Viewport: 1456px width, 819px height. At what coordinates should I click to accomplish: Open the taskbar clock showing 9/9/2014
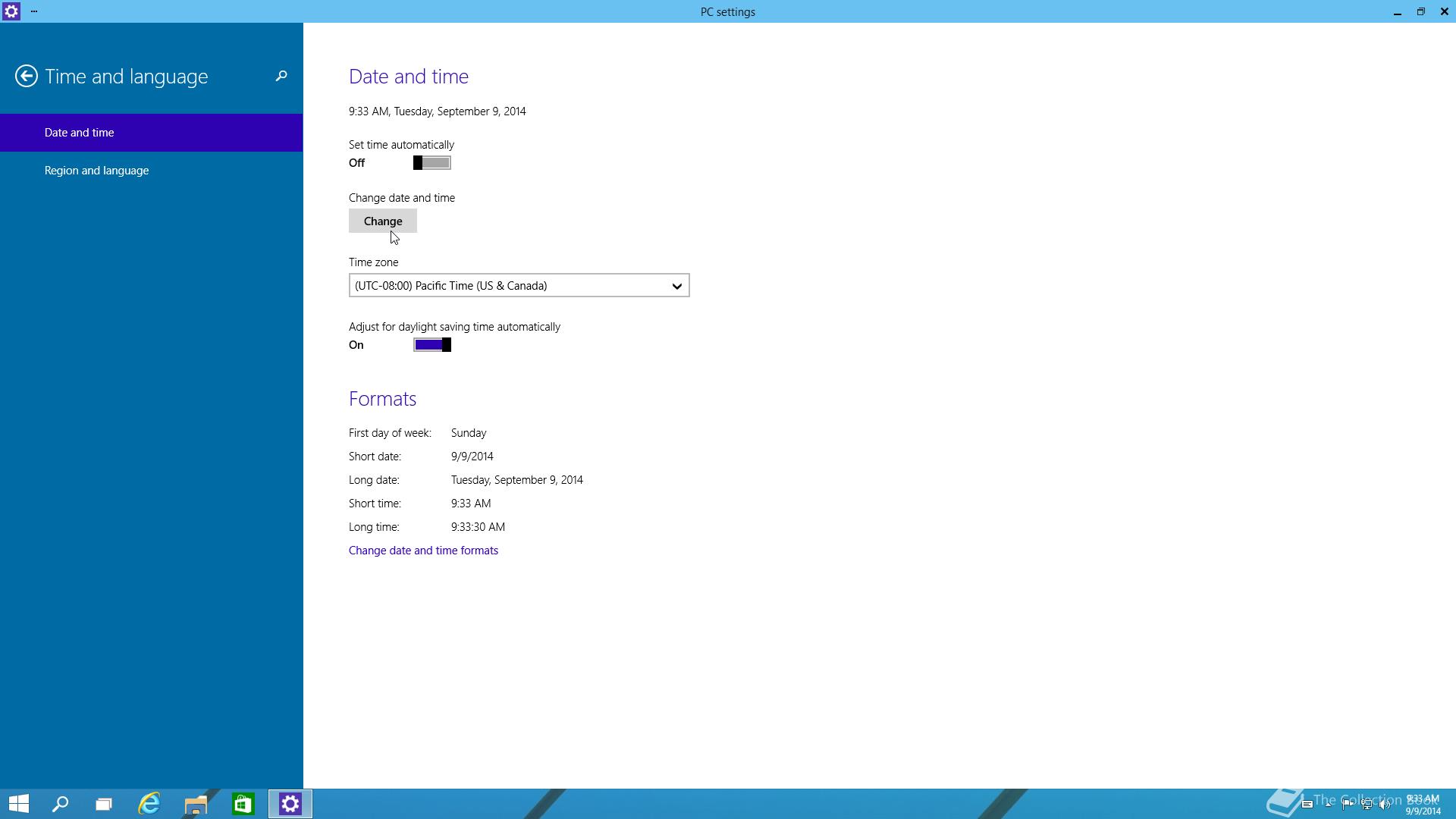tap(1423, 805)
